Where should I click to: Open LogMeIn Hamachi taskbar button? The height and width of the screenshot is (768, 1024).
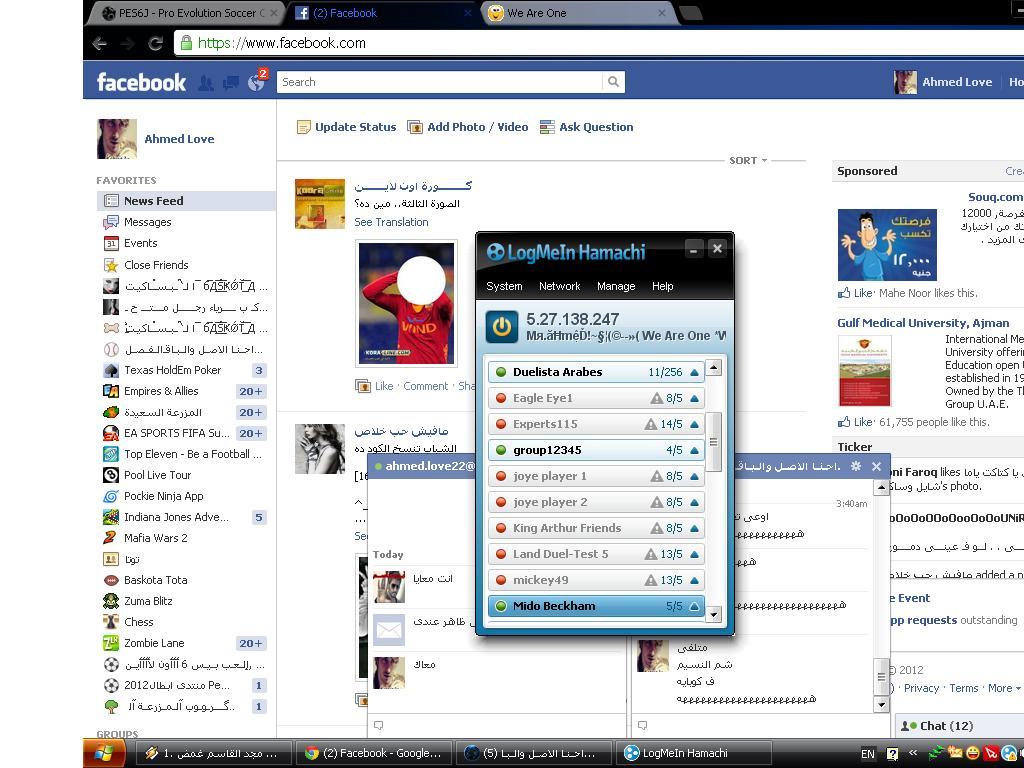(x=694, y=753)
